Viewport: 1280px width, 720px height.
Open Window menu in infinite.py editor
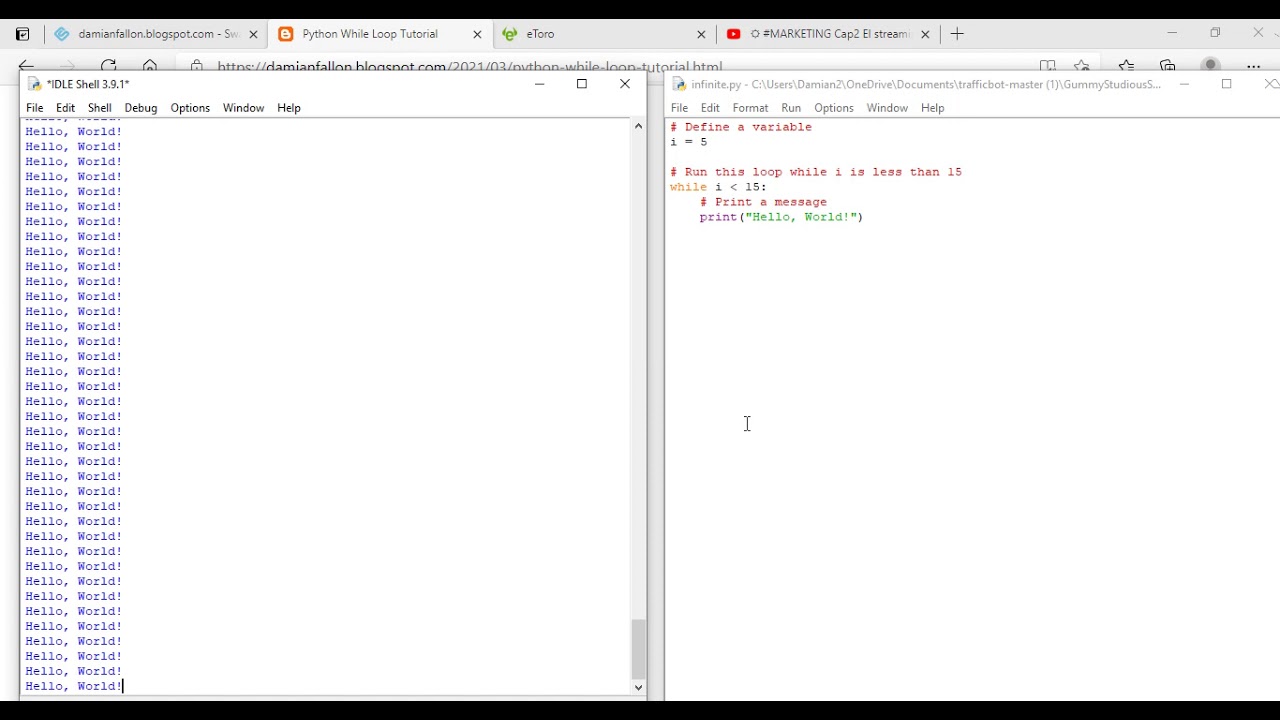(x=887, y=108)
